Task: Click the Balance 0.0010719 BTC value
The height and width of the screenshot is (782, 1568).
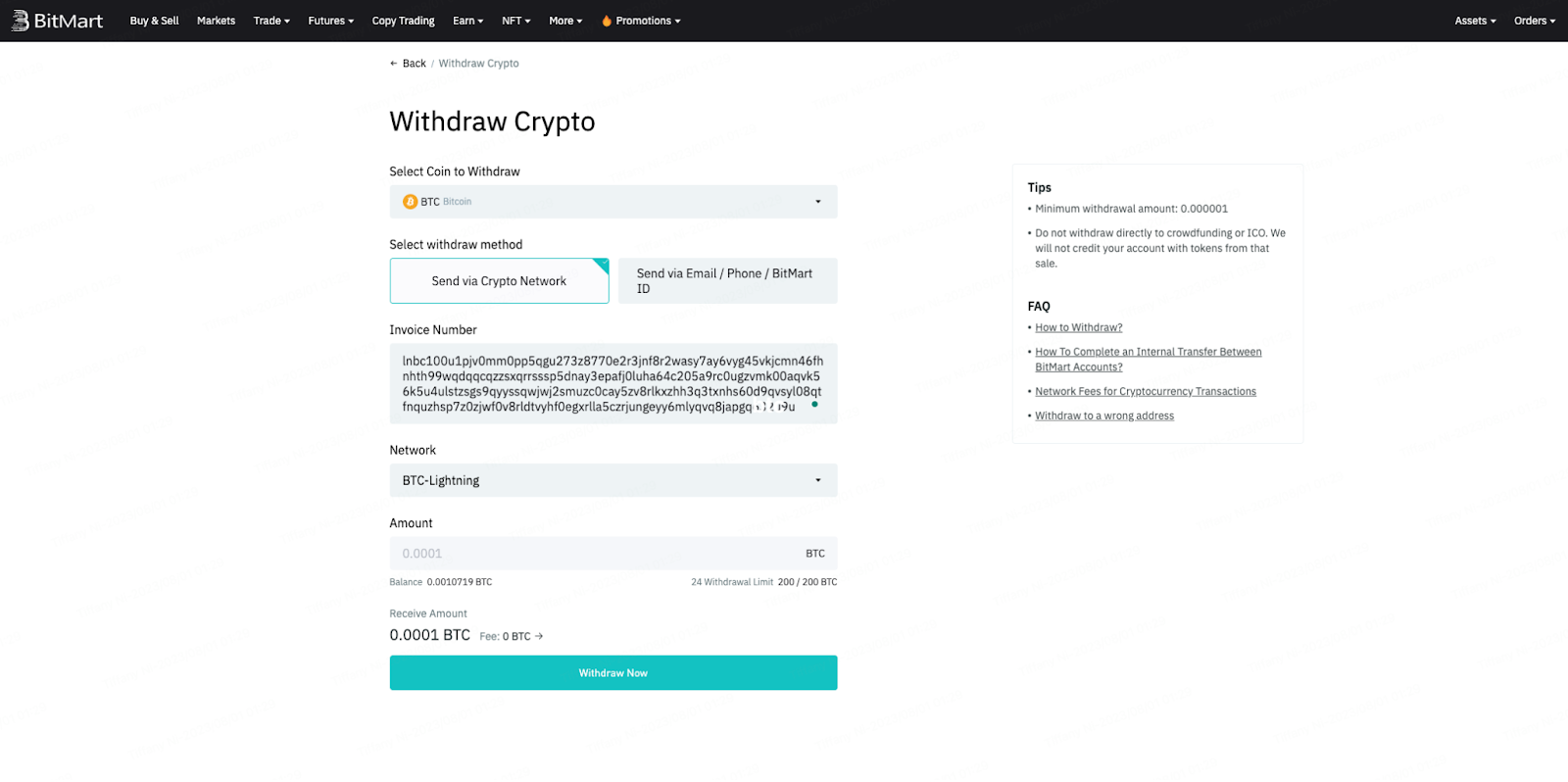Action: pyautogui.click(x=460, y=582)
